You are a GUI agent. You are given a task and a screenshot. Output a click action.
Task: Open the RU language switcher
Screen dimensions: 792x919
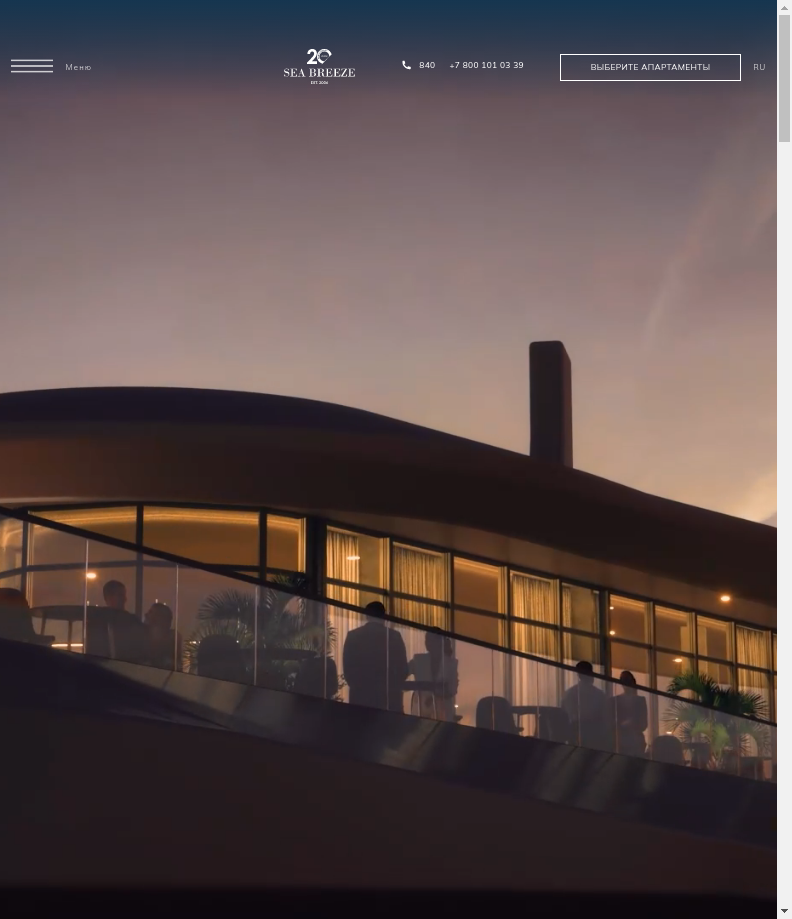click(x=759, y=67)
